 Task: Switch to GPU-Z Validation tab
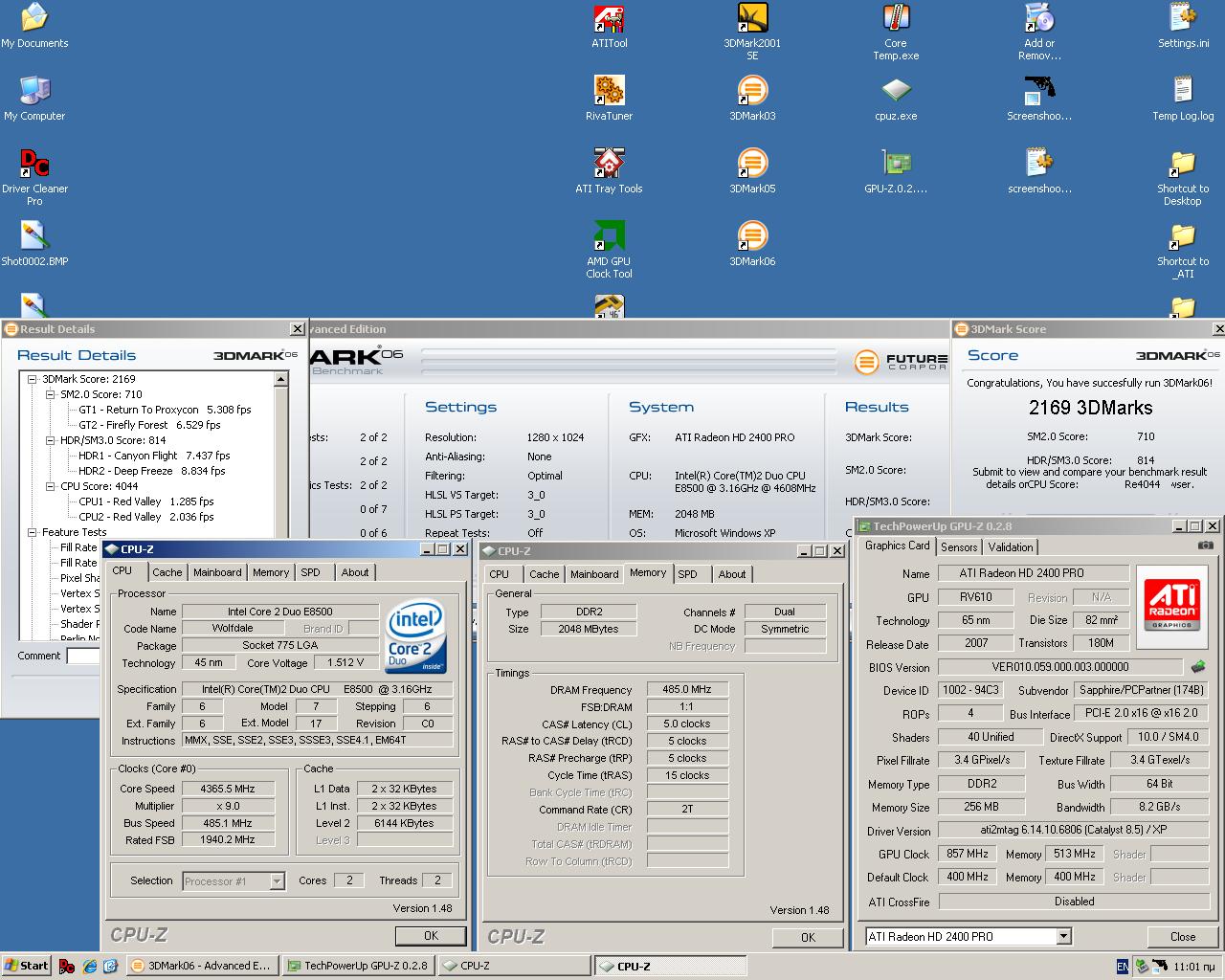click(1011, 547)
